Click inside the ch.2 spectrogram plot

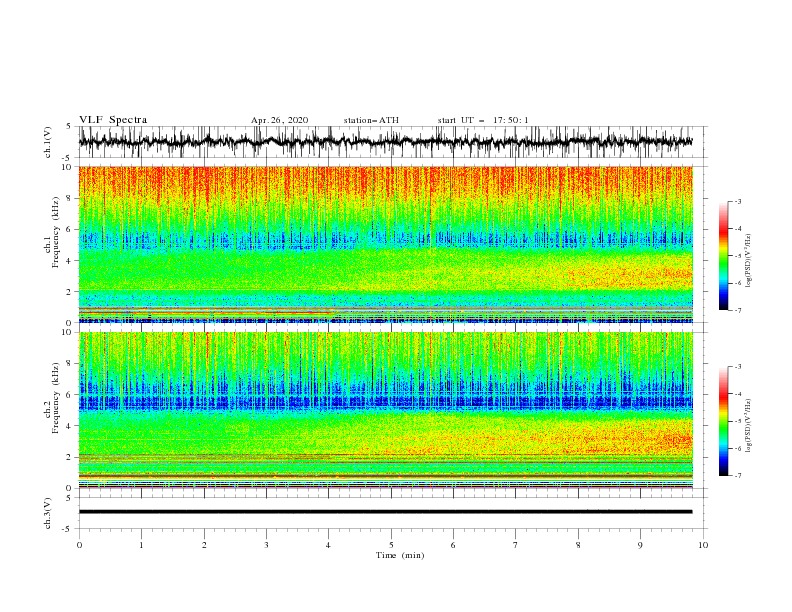coord(385,410)
